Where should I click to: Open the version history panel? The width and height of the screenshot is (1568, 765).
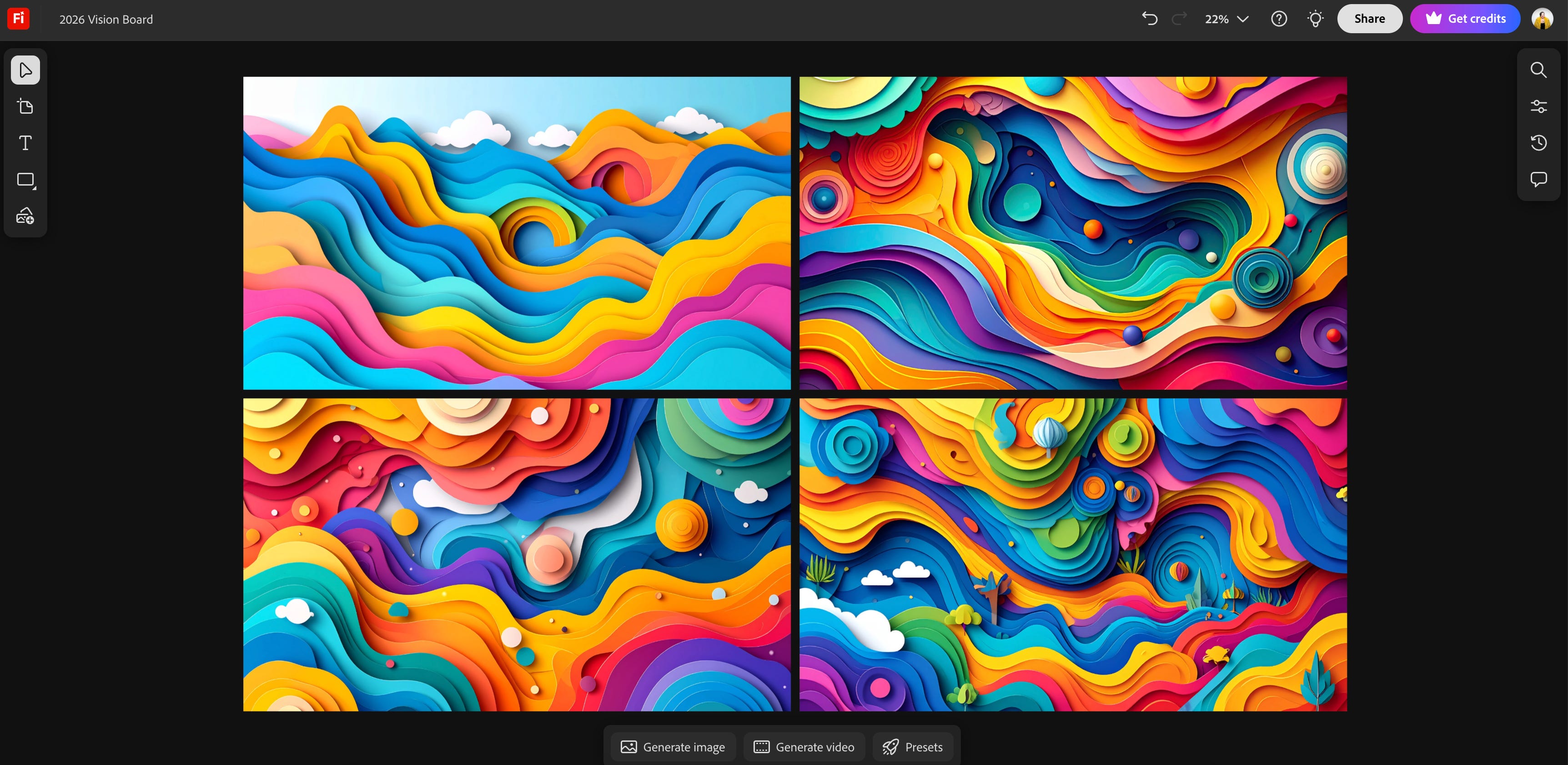click(1538, 142)
